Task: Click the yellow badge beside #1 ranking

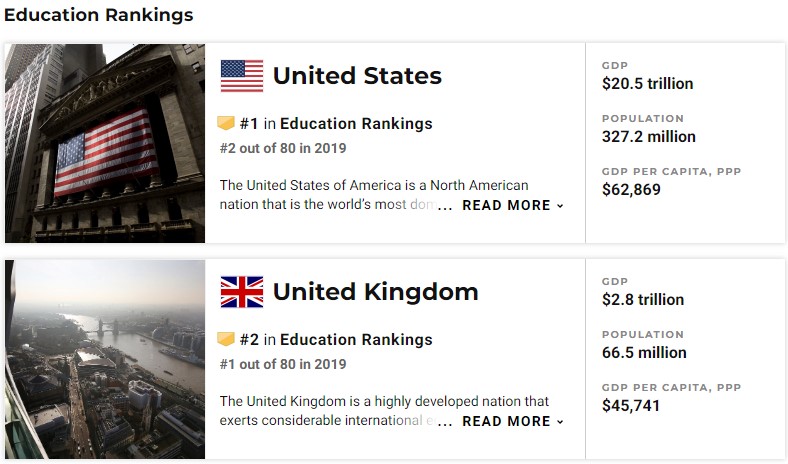Action: 226,123
